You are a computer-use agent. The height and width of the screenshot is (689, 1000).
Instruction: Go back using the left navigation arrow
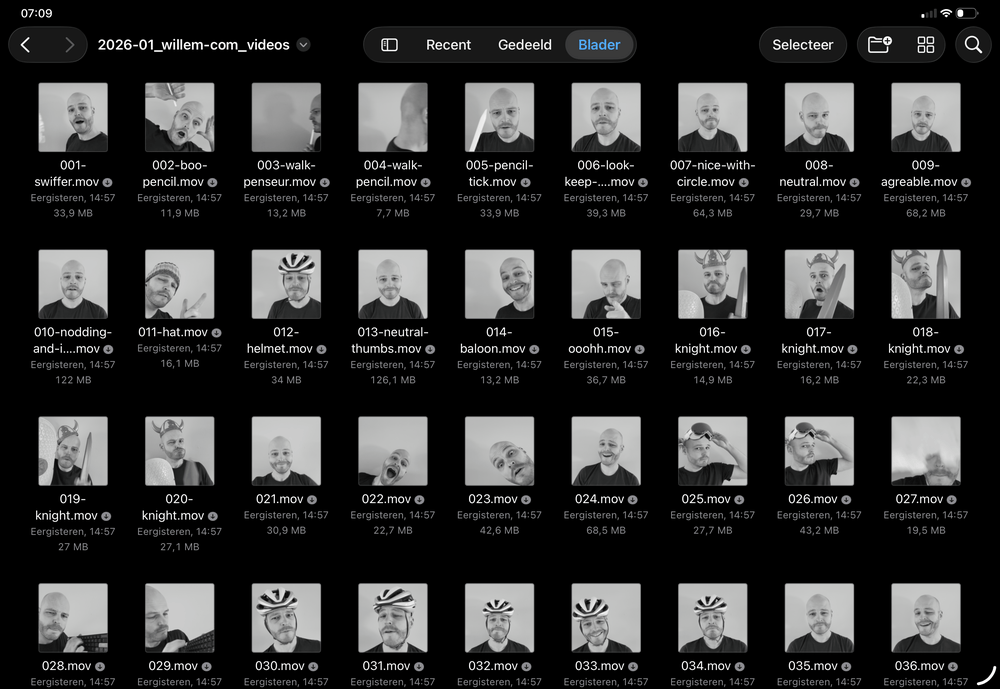(x=25, y=44)
